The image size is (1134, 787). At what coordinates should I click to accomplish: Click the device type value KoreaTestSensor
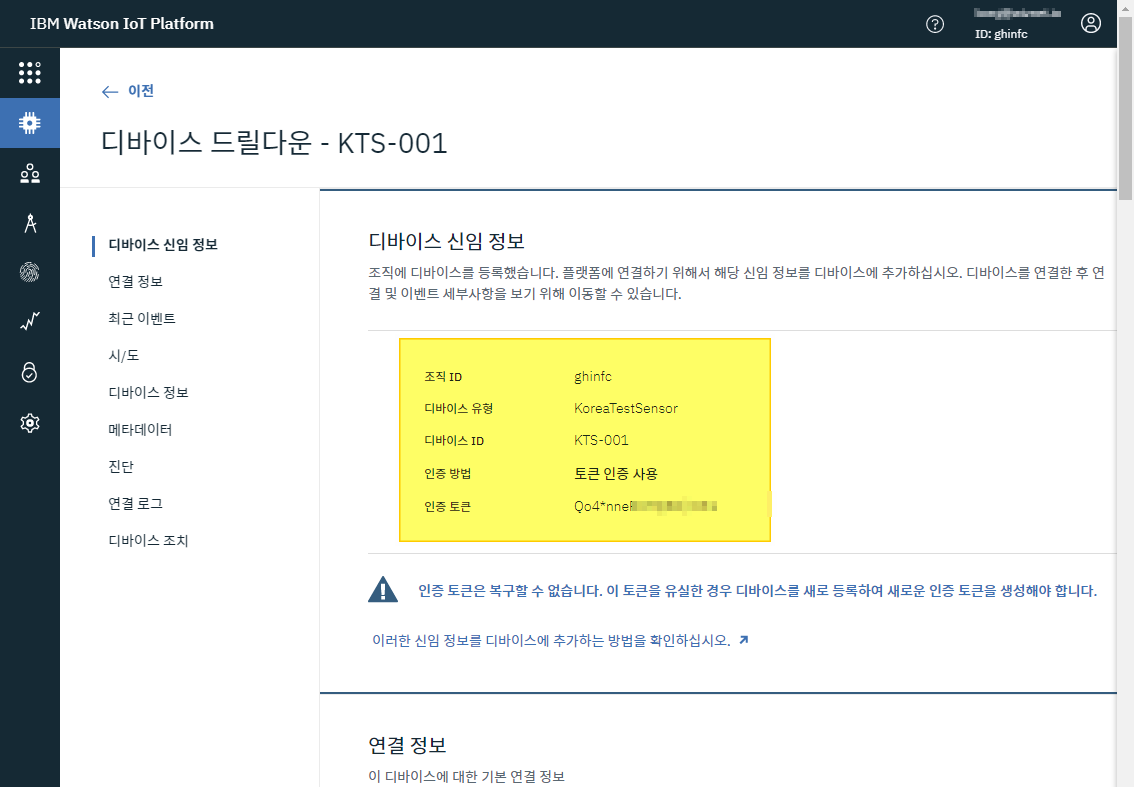pos(626,408)
